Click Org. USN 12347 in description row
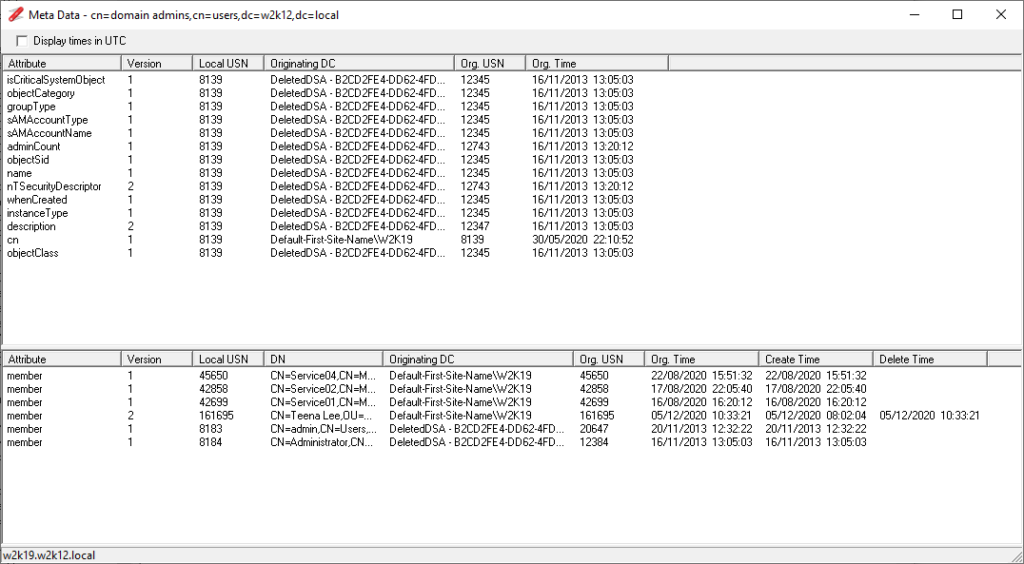Viewport: 1024px width, 564px height. click(475, 227)
